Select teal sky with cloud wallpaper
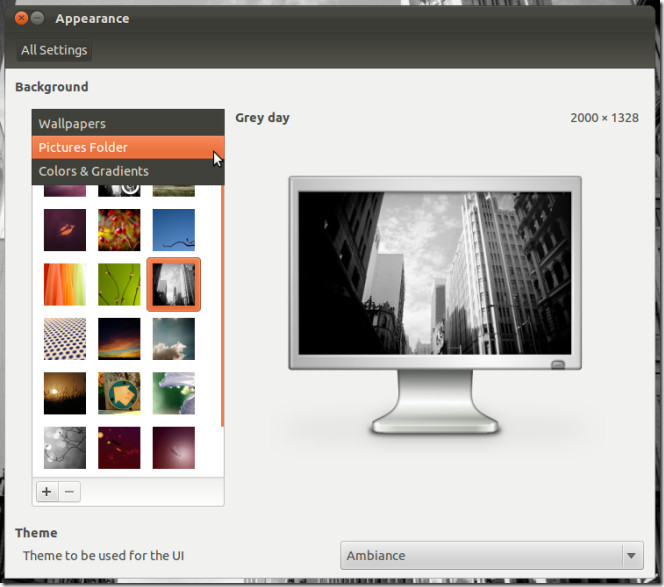 [x=174, y=339]
